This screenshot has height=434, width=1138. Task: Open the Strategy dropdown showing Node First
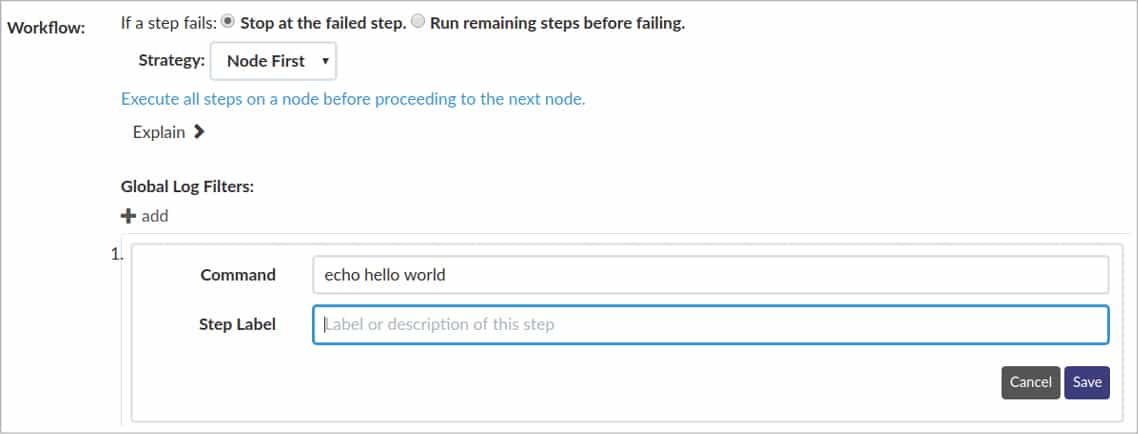(273, 61)
